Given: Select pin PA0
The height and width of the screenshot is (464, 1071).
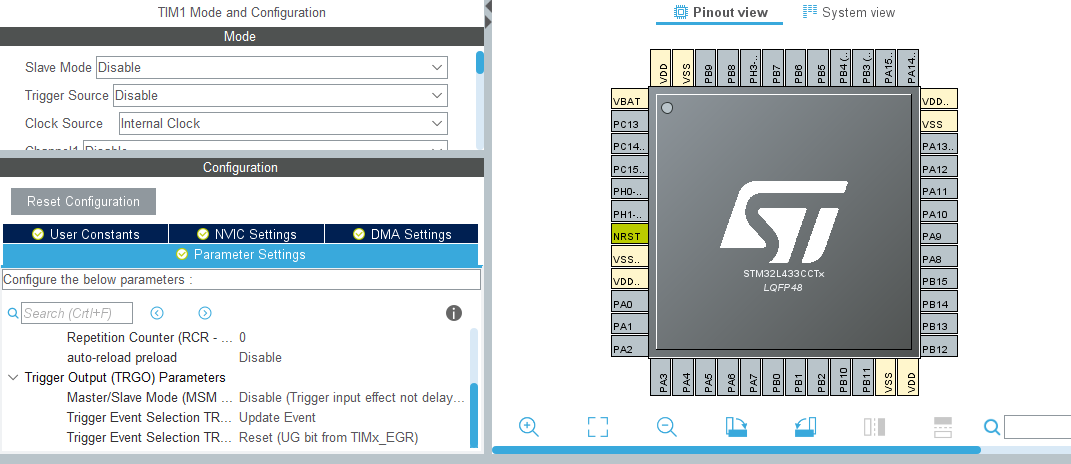Looking at the screenshot, I should tap(629, 303).
